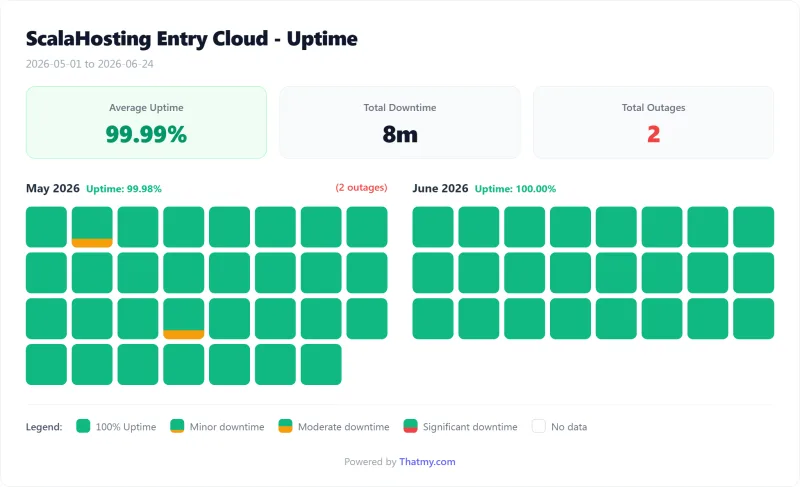800x487 pixels.
Task: Click the Total Outages 2 card
Action: (654, 122)
